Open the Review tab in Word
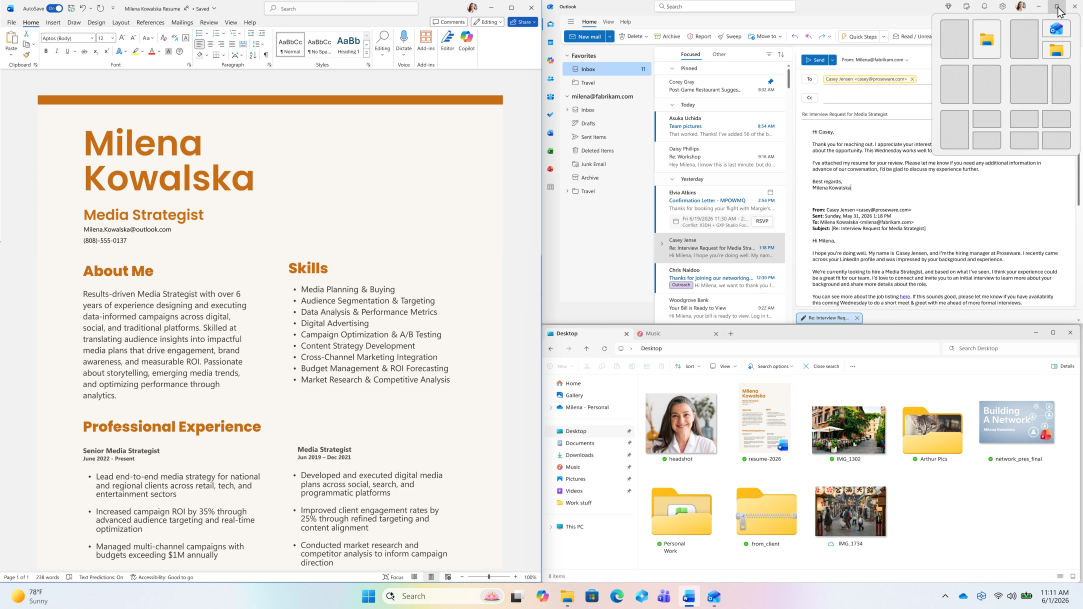Image resolution: width=1083 pixels, height=609 pixels. coord(209,22)
